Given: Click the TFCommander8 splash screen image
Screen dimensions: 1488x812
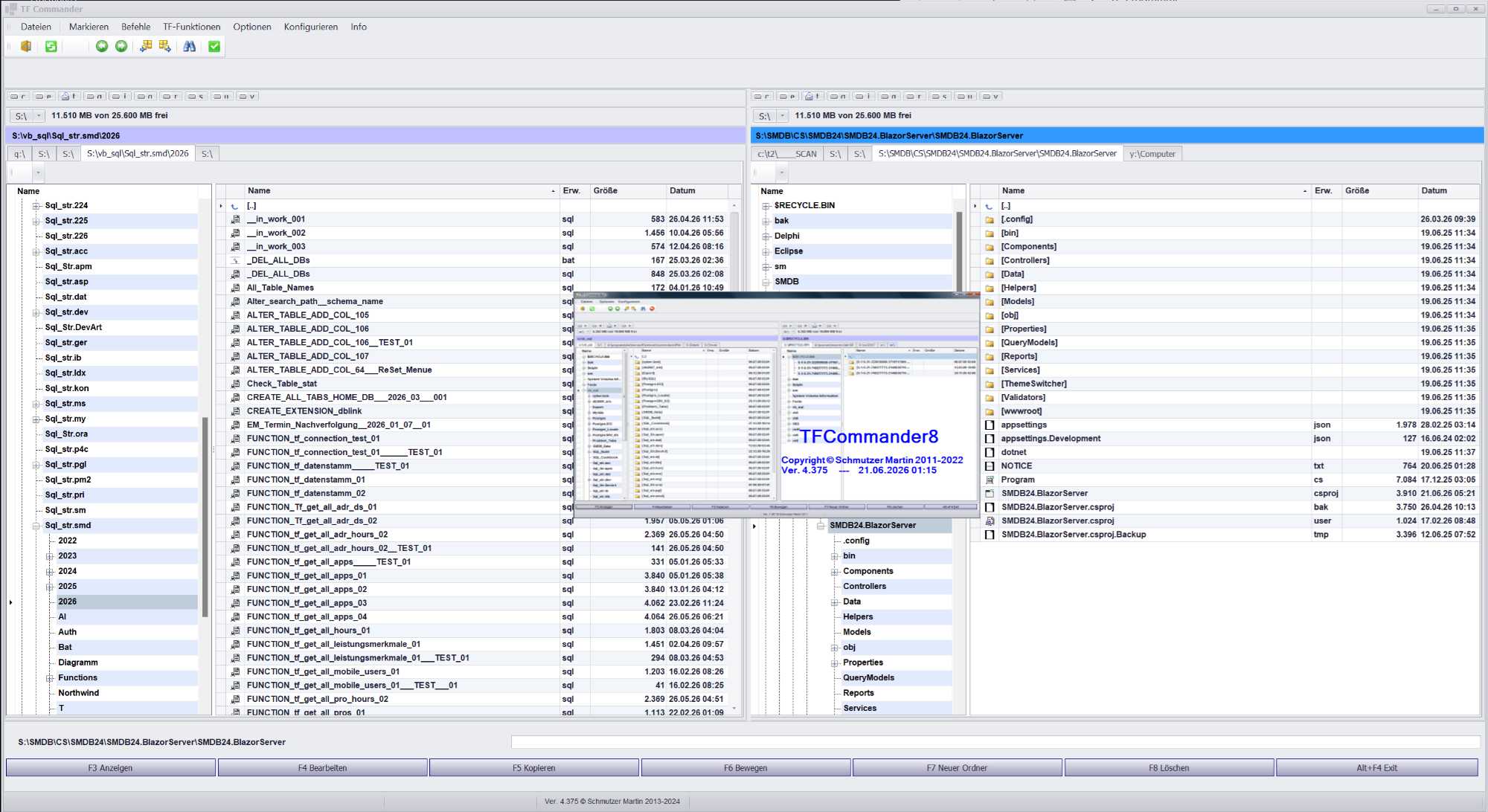Looking at the screenshot, I should (x=777, y=406).
